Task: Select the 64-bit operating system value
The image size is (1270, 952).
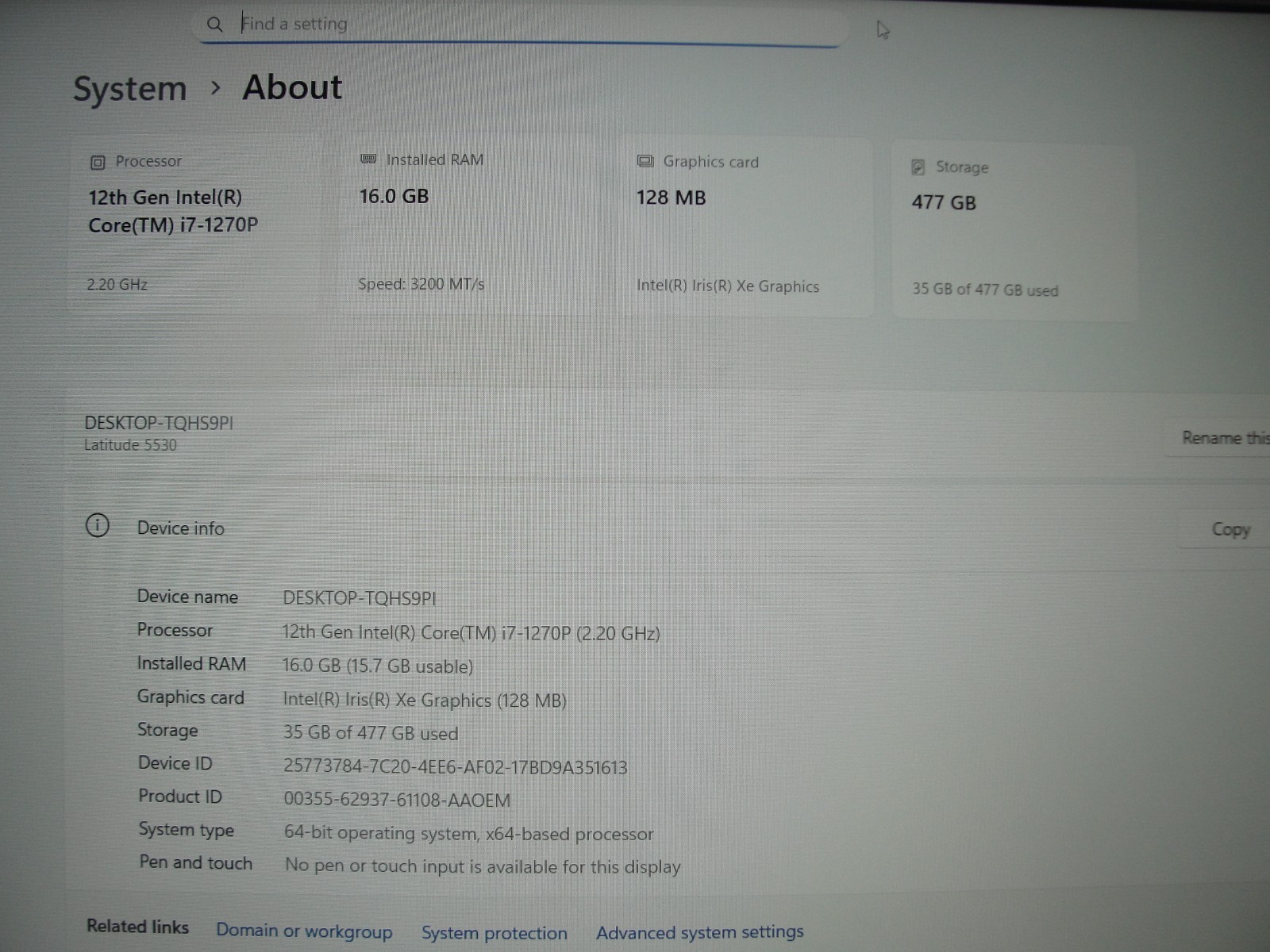Action: point(469,834)
